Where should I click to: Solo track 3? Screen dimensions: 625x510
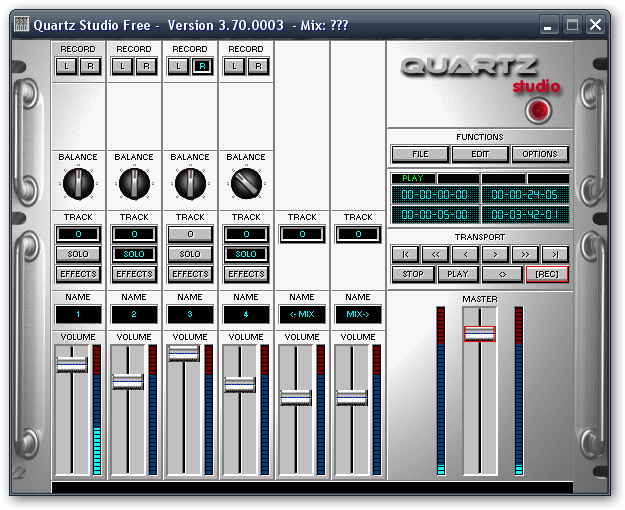[190, 254]
